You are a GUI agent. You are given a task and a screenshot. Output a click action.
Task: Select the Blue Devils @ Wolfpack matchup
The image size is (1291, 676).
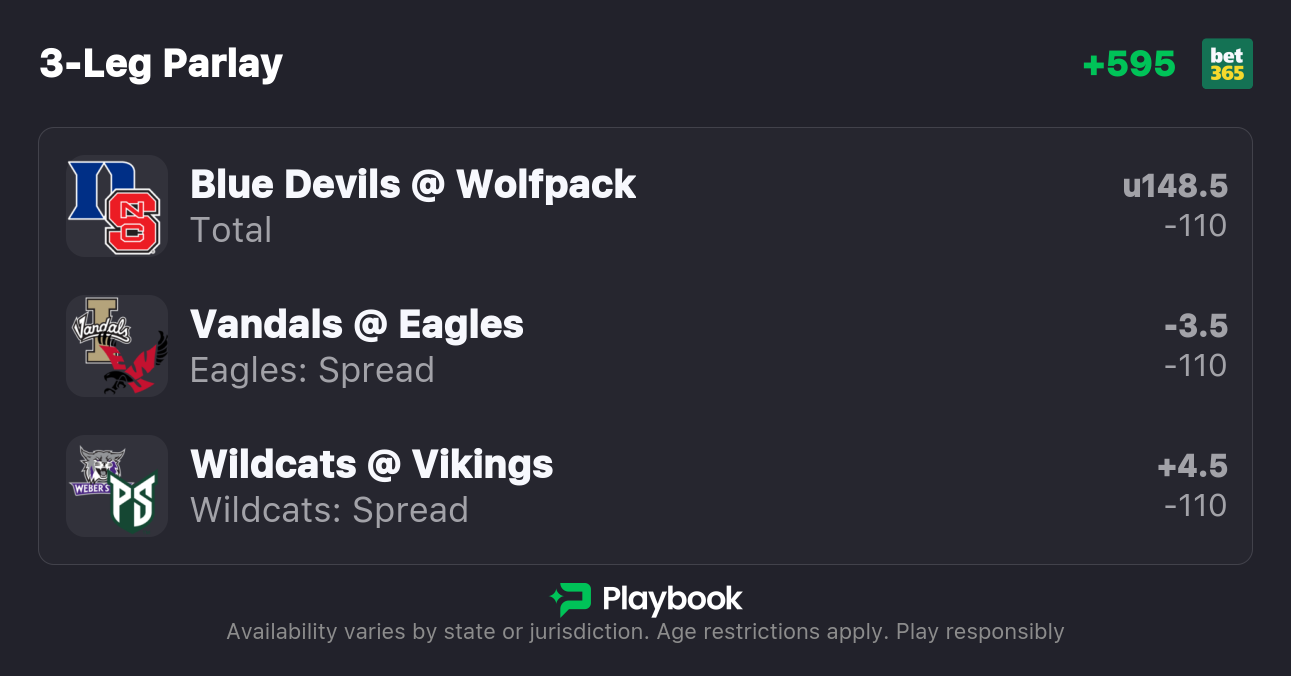click(x=413, y=185)
